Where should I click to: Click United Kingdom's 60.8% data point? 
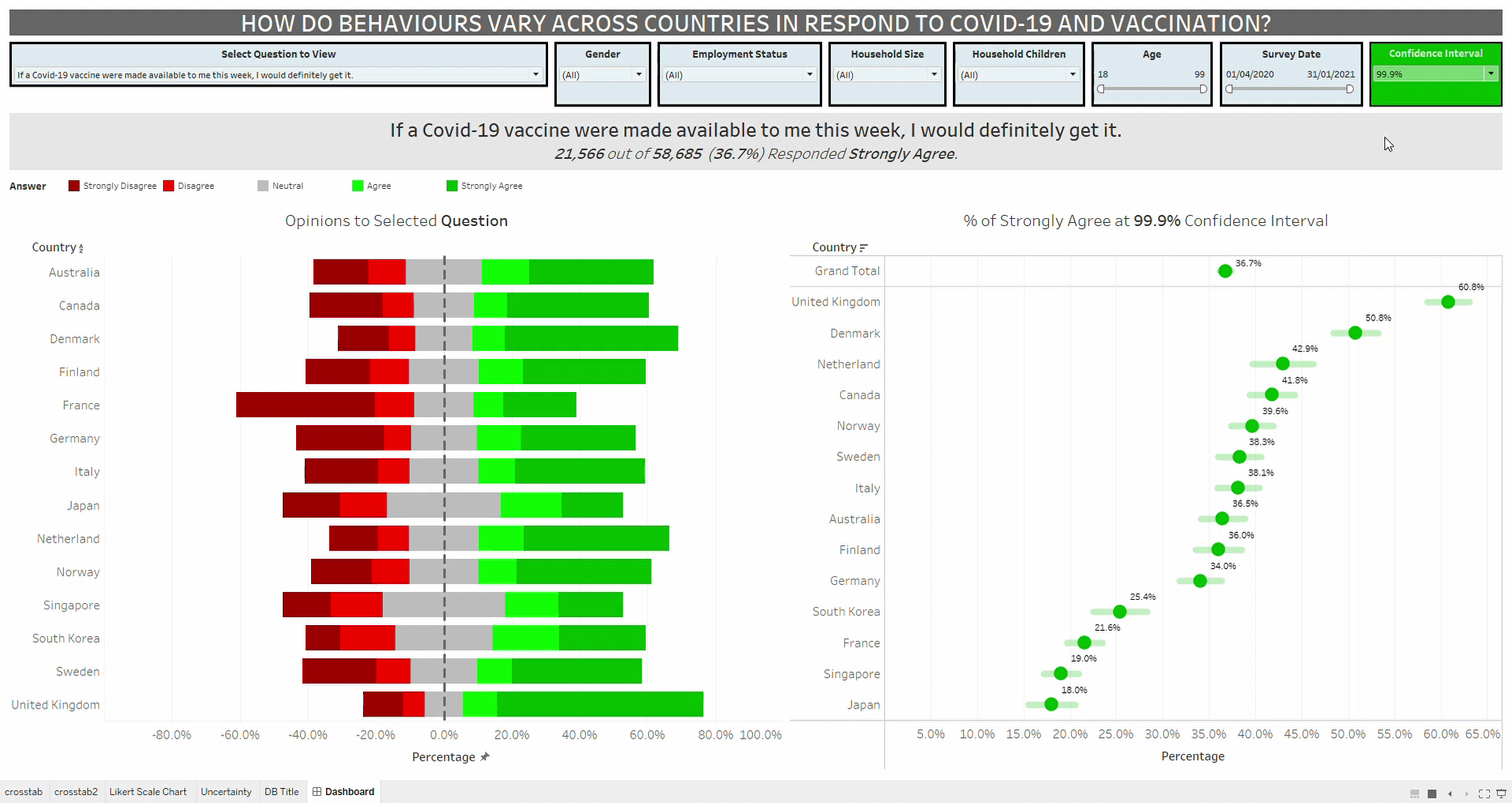1447,302
